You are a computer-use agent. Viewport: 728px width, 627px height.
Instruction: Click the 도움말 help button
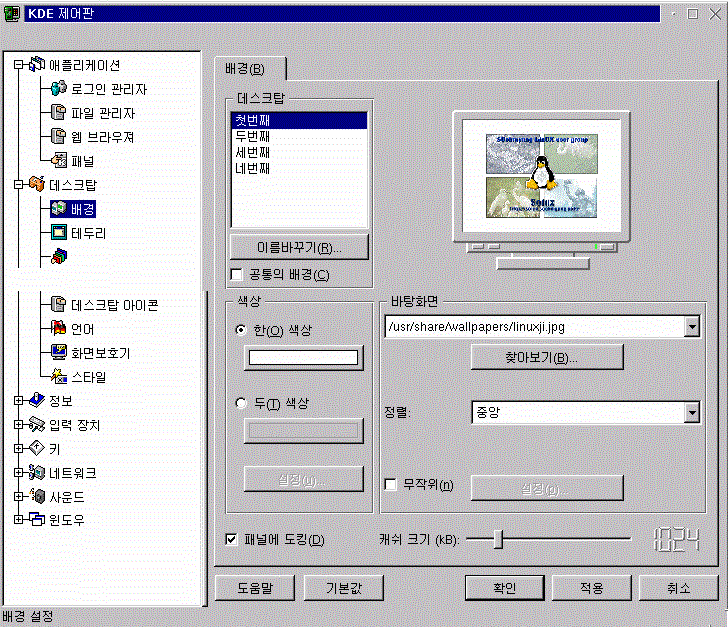click(255, 588)
